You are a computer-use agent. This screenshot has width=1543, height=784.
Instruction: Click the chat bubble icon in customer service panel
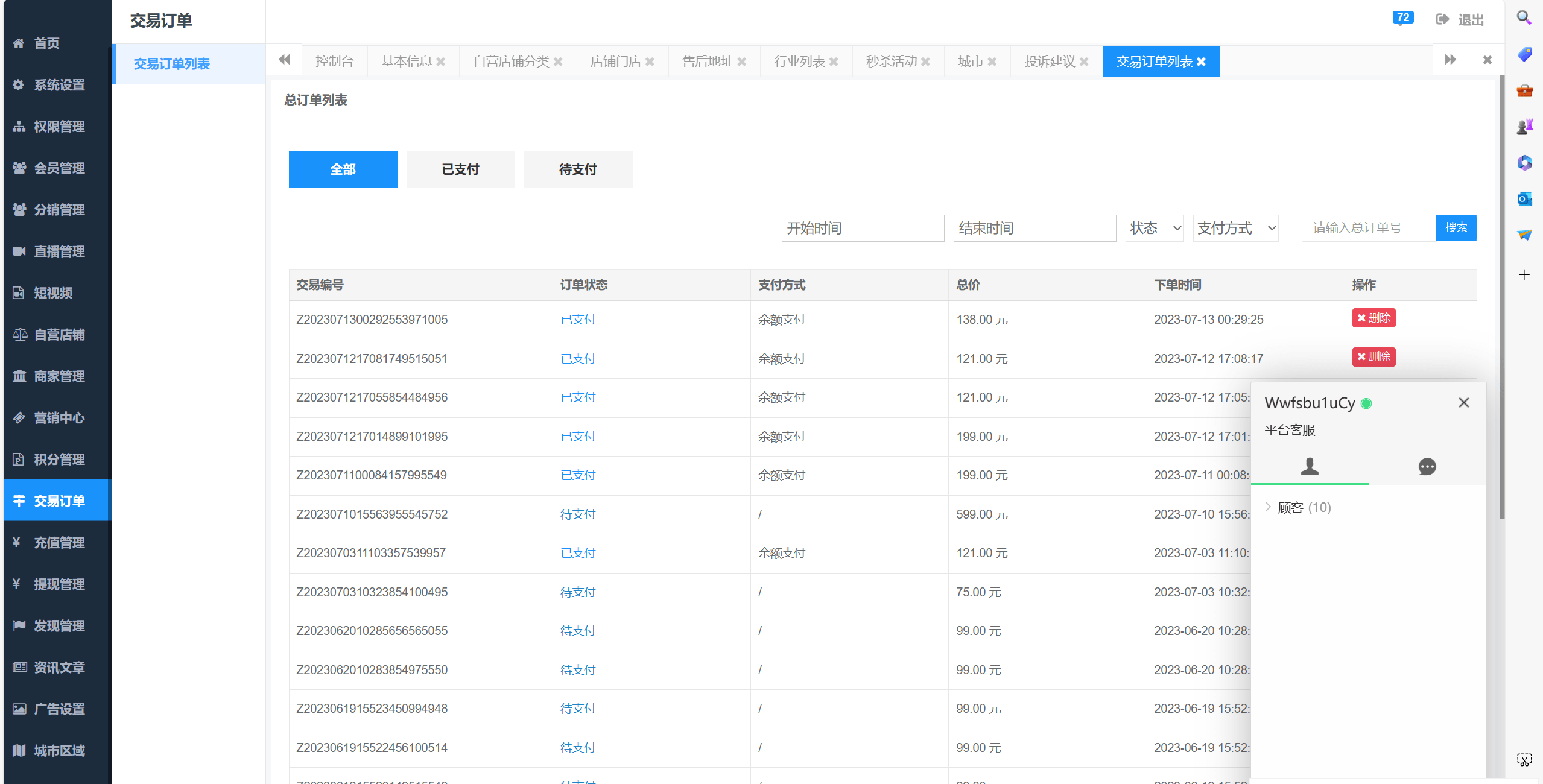pos(1427,466)
